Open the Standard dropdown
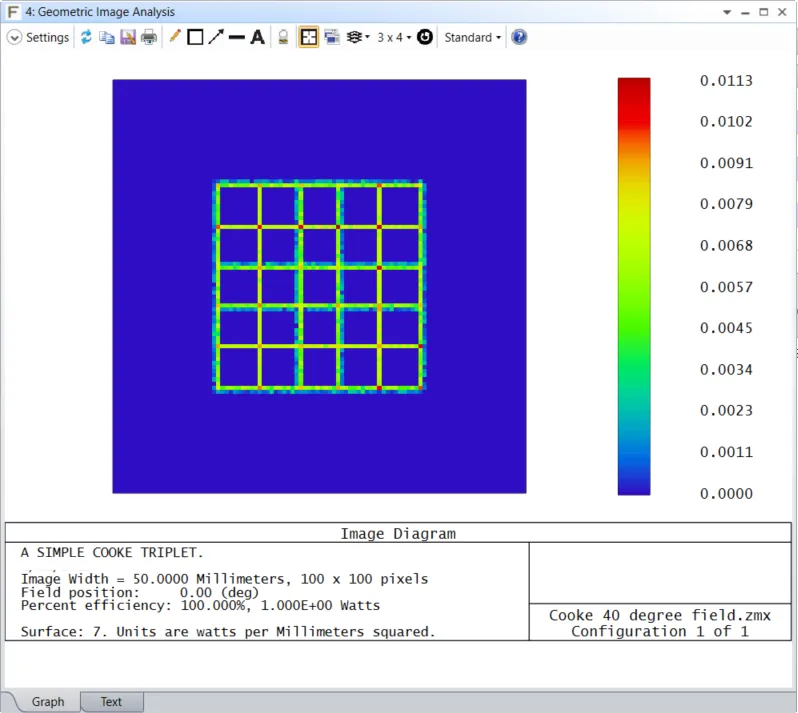This screenshot has width=798, height=713. (472, 37)
